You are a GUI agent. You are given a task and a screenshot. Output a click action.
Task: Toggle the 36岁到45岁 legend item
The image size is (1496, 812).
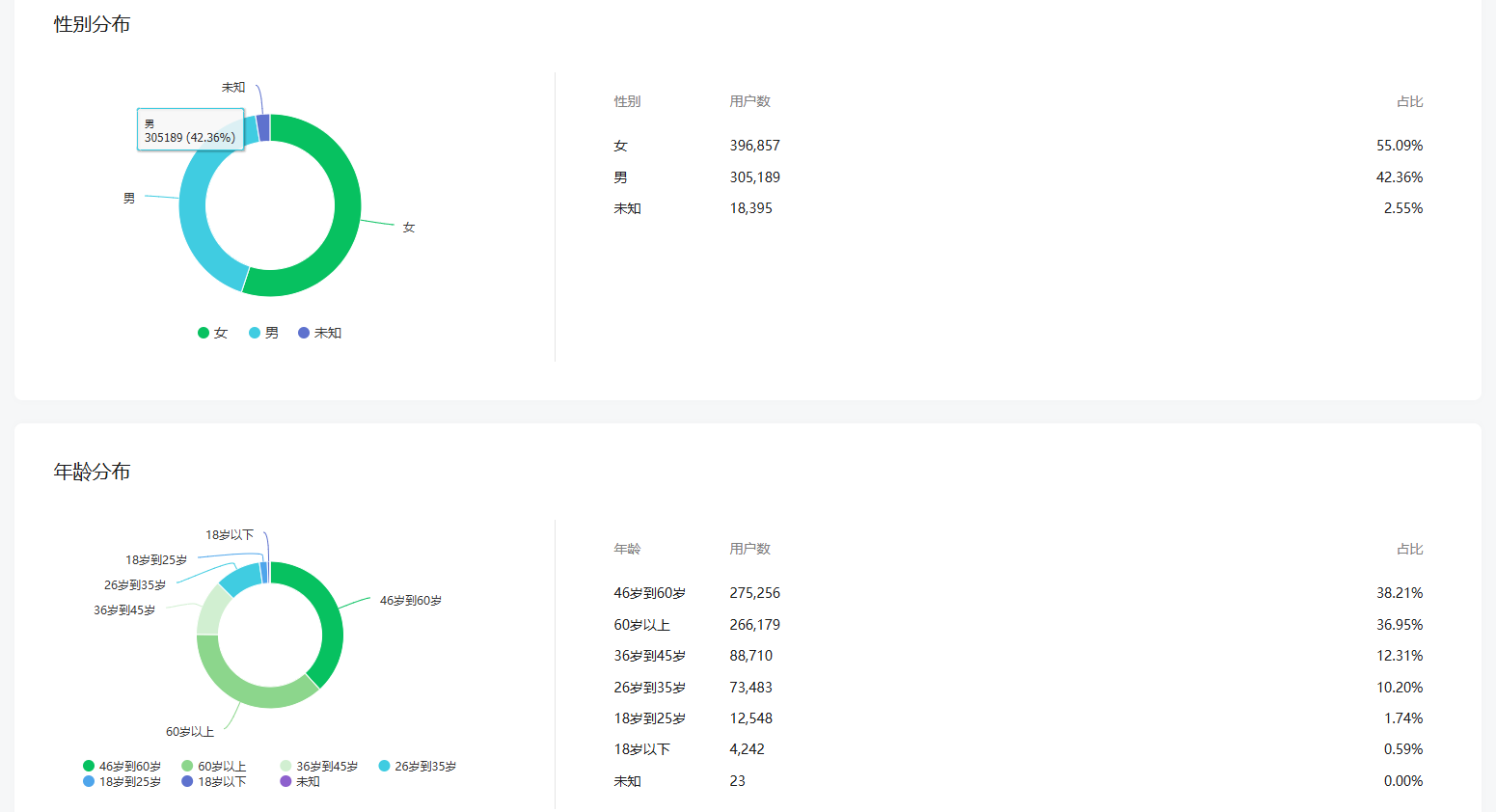point(319,767)
